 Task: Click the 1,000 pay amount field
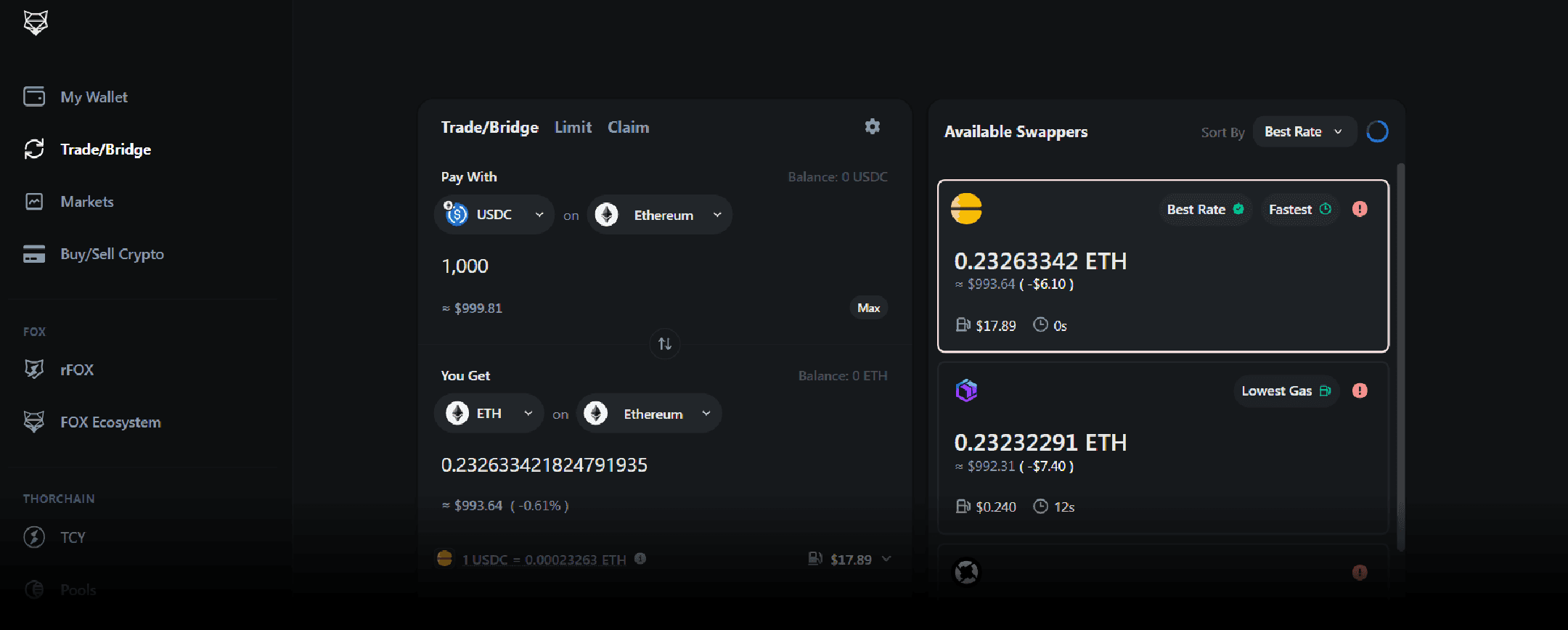coord(581,266)
